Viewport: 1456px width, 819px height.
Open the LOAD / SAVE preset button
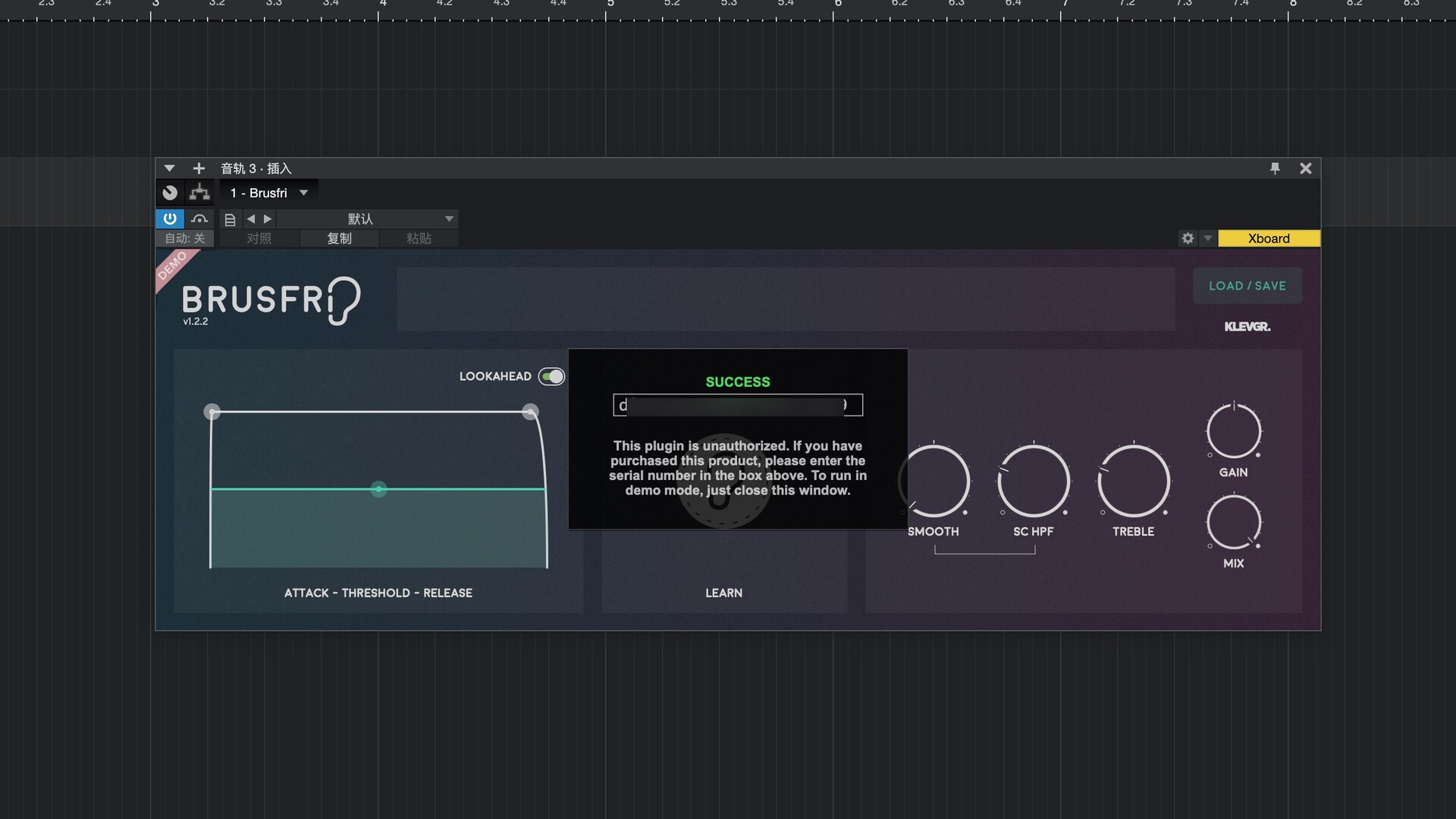tap(1247, 286)
